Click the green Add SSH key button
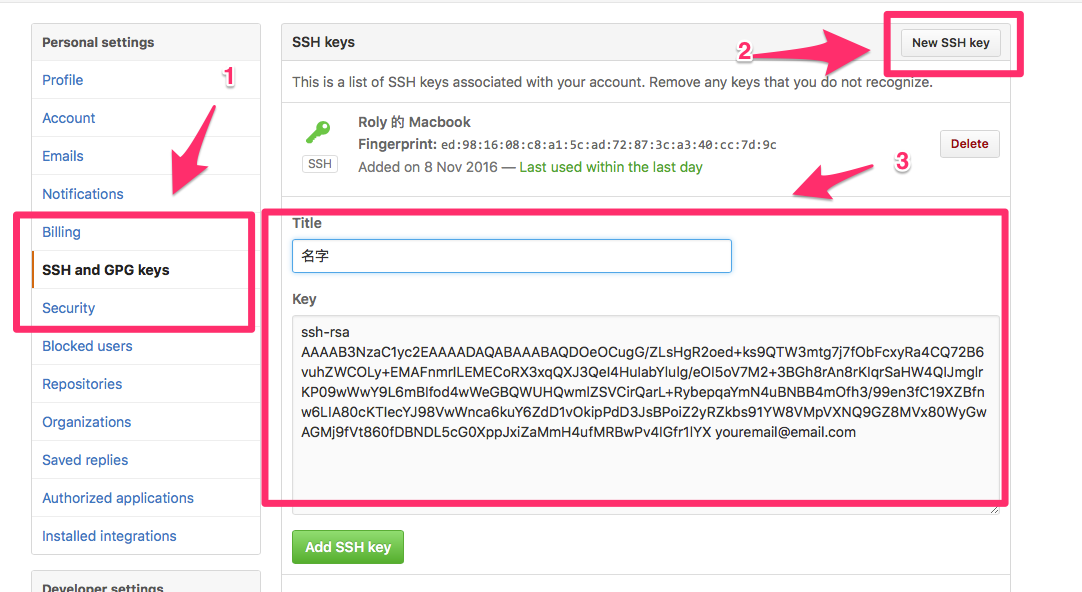Screen dimensions: 1082x592 tap(347, 547)
